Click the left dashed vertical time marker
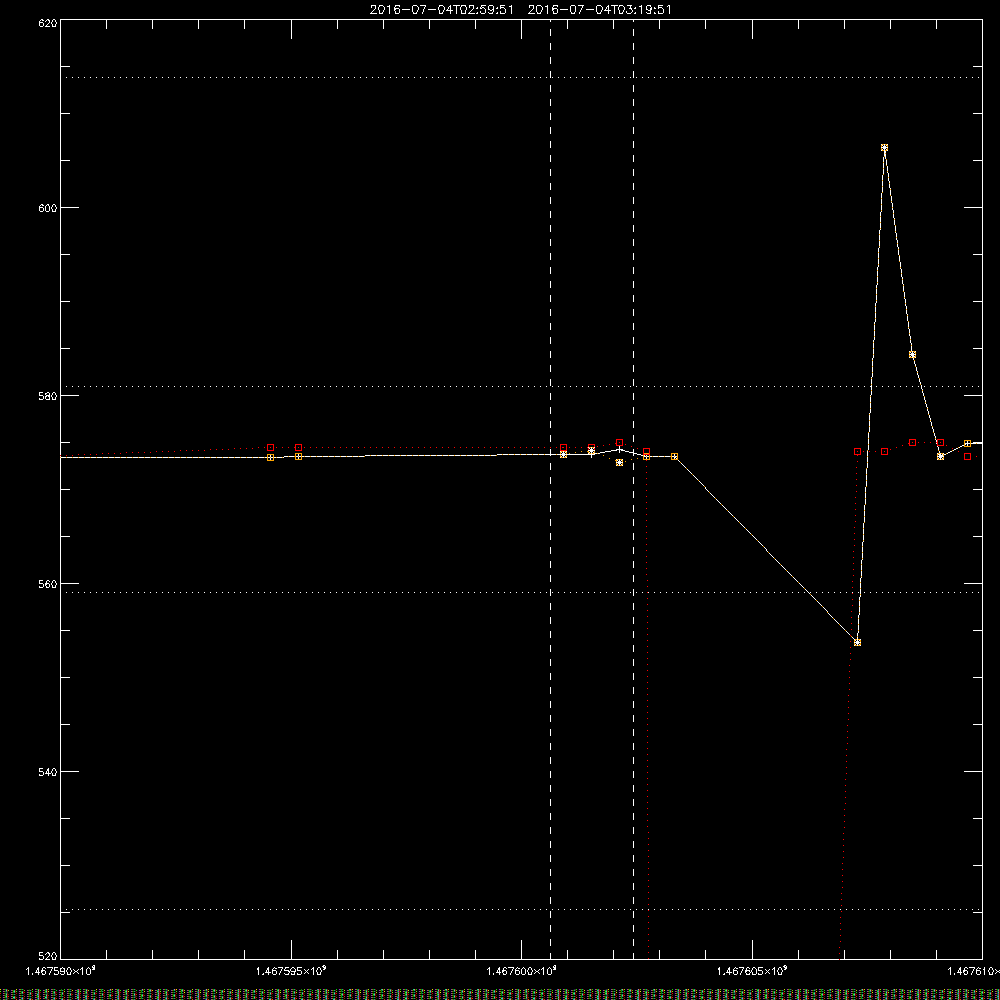Image resolution: width=1000 pixels, height=1000 pixels. (550, 489)
